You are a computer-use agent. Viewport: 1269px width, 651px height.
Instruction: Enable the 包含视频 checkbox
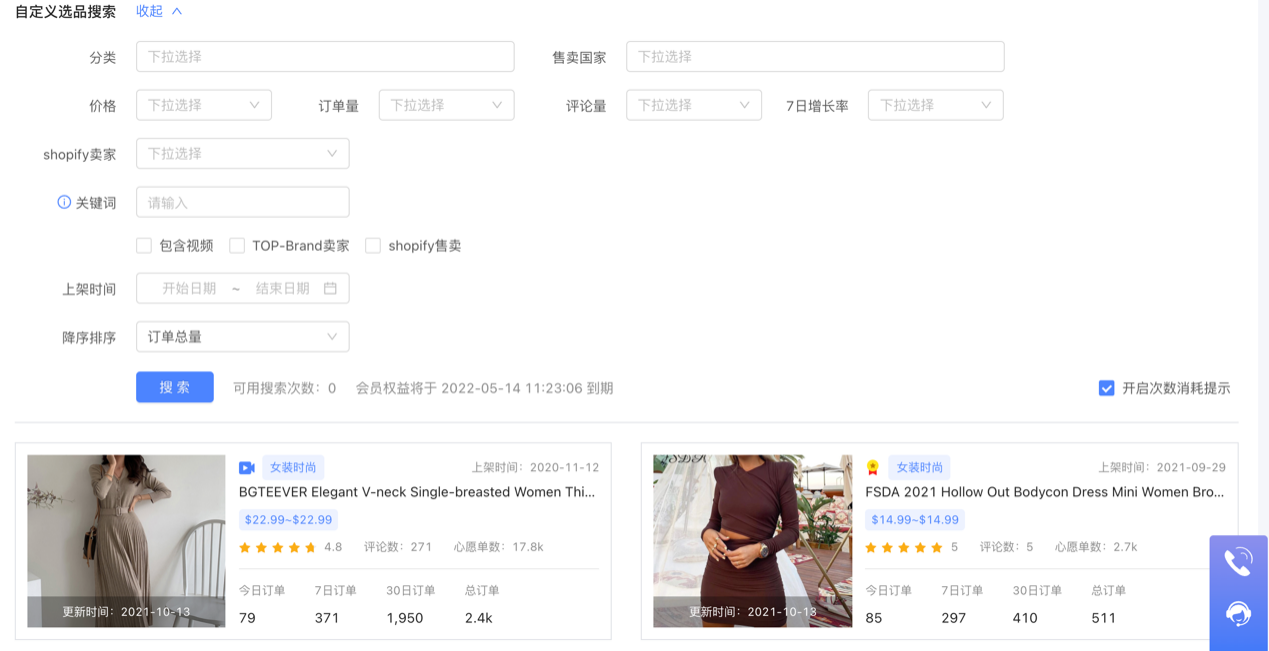pyautogui.click(x=144, y=245)
